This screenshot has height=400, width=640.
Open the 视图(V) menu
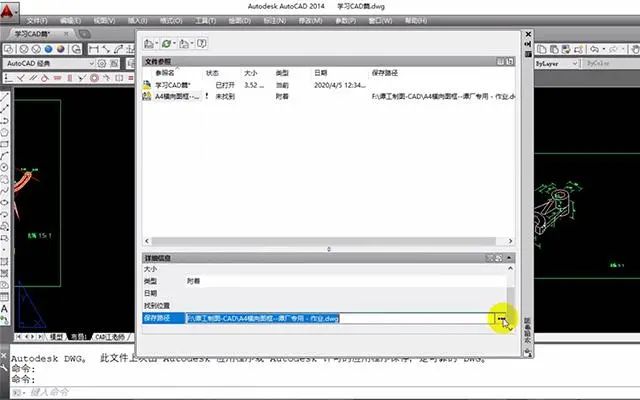coord(104,20)
